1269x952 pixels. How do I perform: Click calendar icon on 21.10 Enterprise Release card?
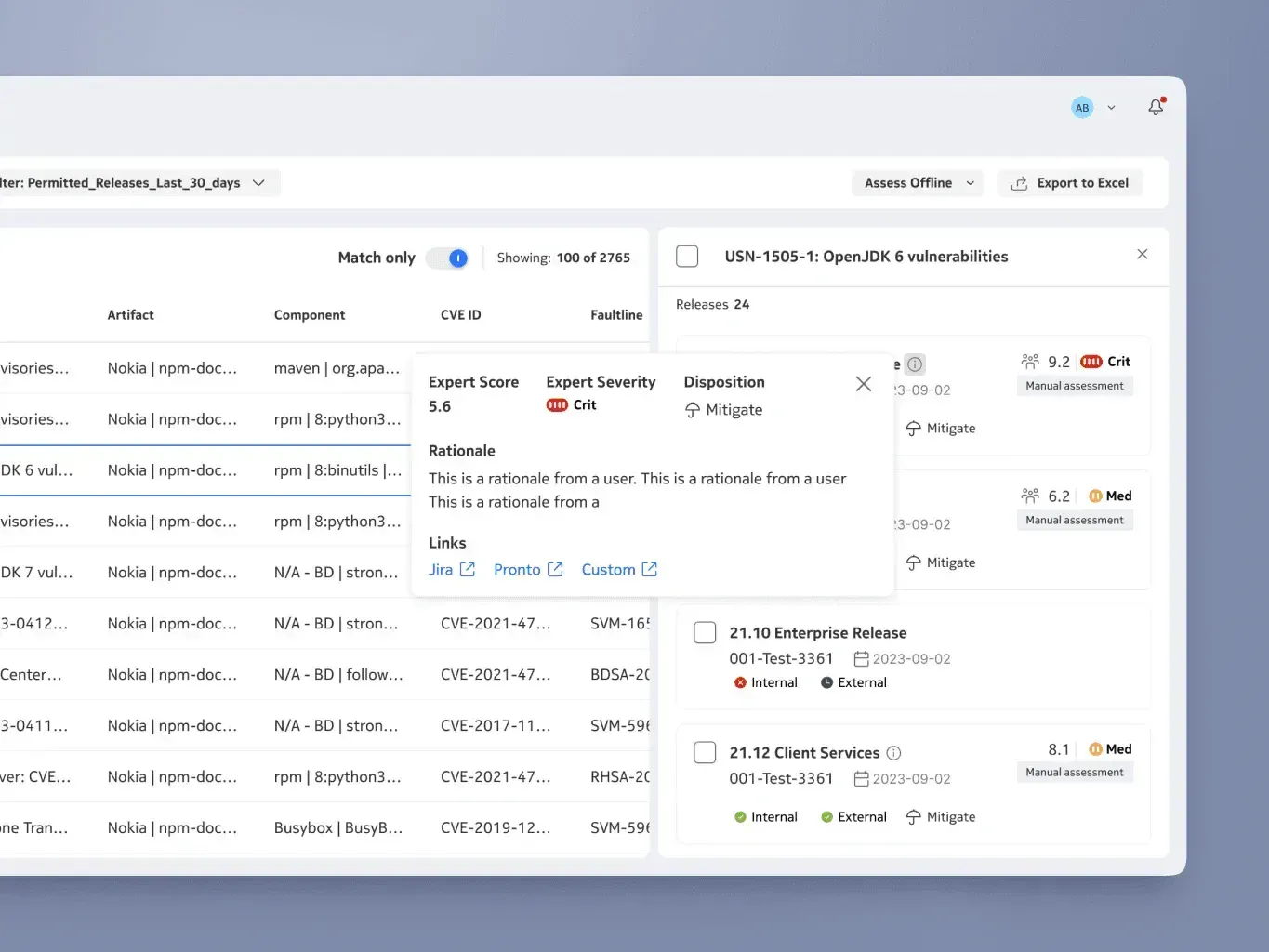[862, 659]
